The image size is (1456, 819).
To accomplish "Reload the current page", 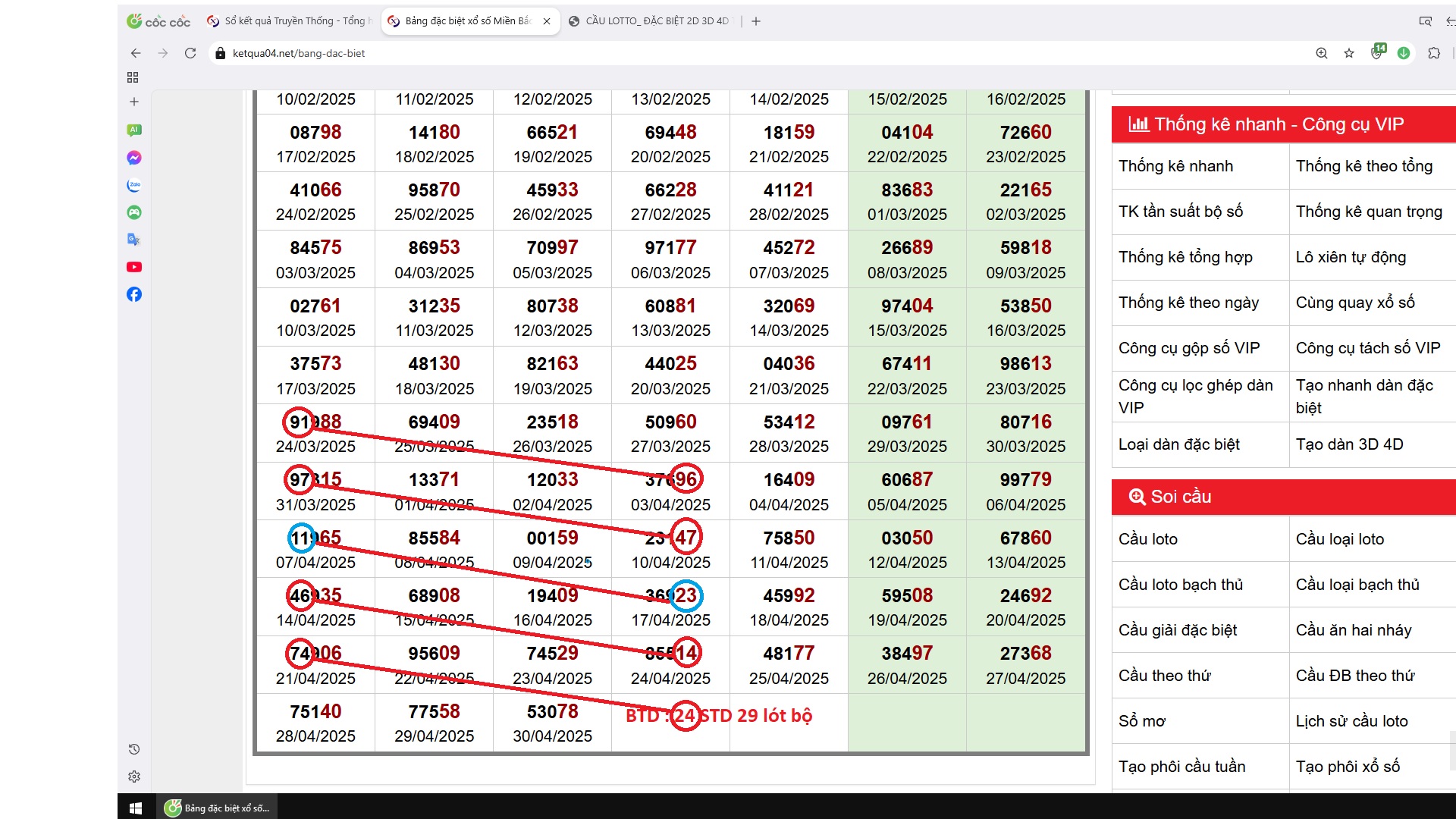I will pos(190,53).
